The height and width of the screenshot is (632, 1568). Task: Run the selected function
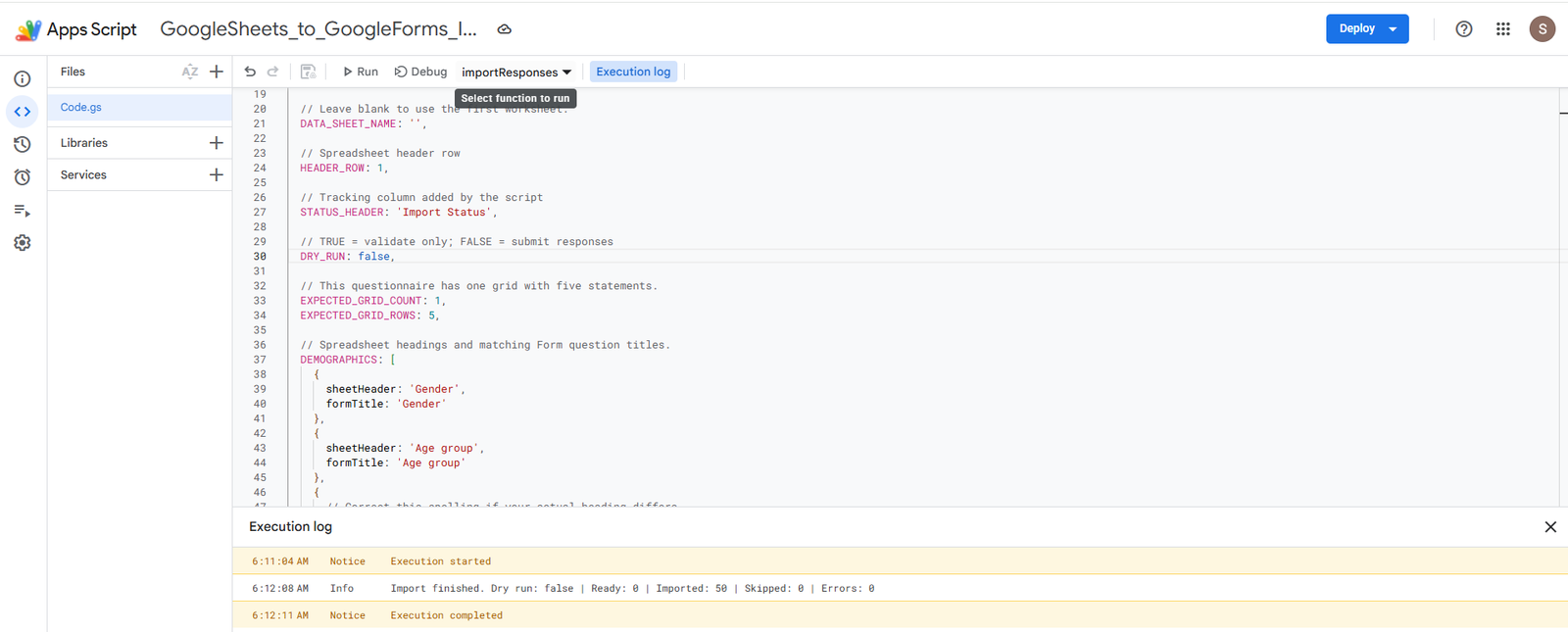(360, 72)
